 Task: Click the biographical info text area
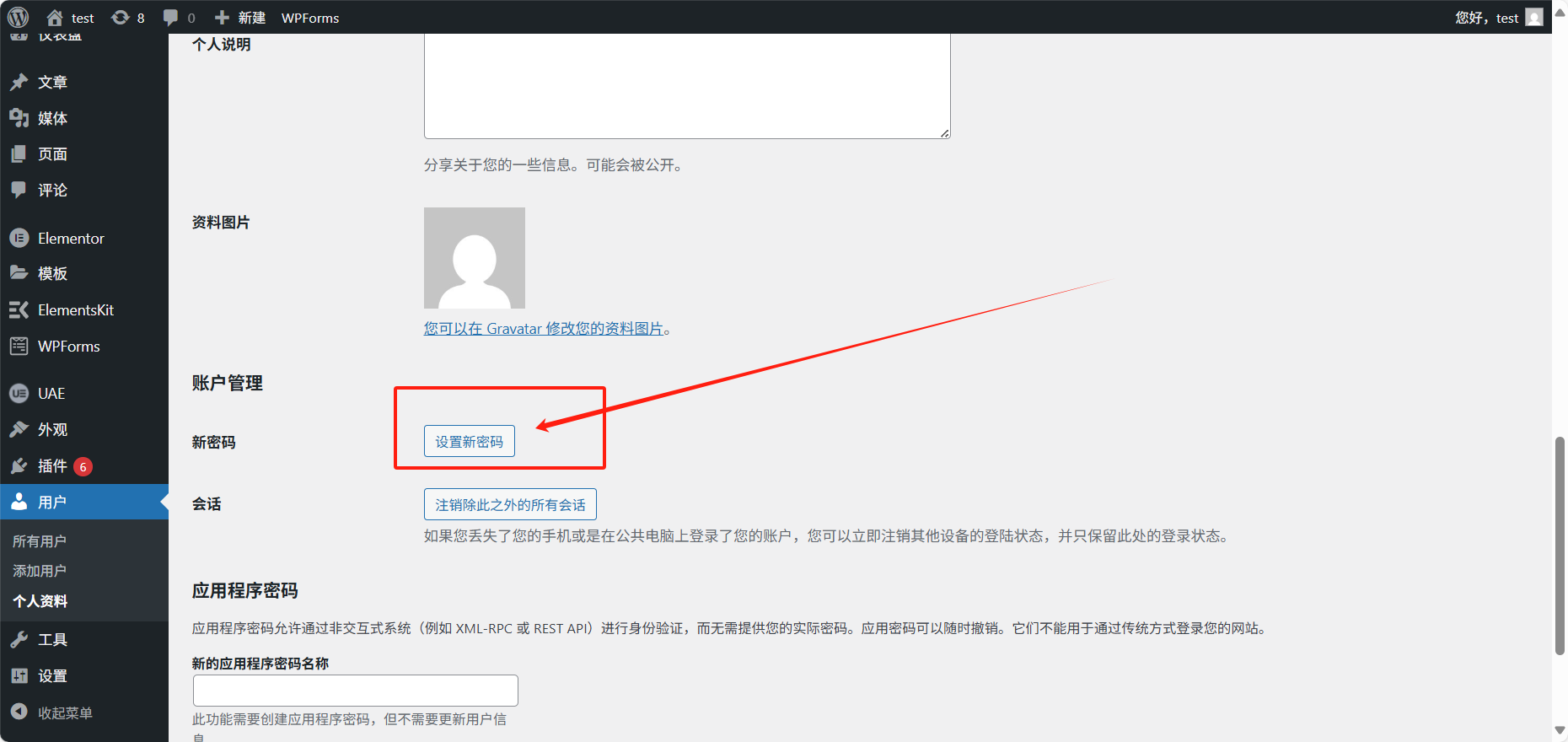click(x=686, y=84)
